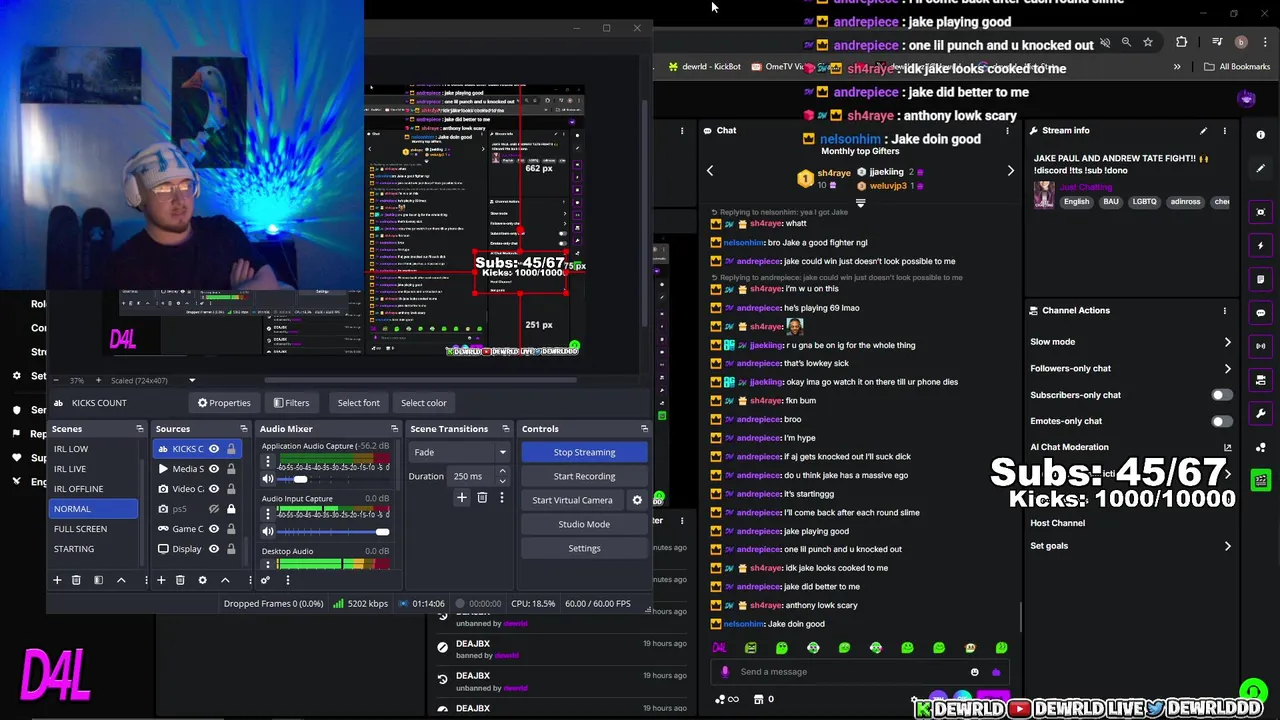Open source properties gear in Sources toolbar
This screenshot has width=1280, height=720.
click(202, 580)
